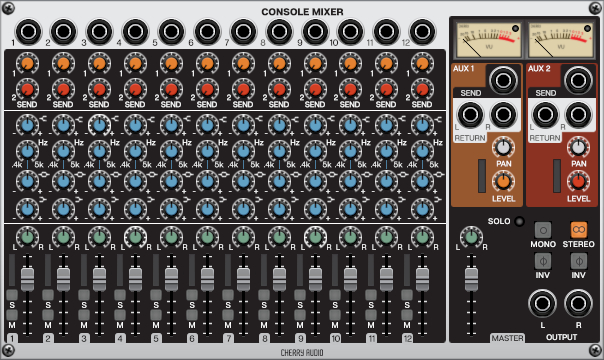Click the CONSOLE MIXER title
The width and height of the screenshot is (604, 360).
point(302,12)
